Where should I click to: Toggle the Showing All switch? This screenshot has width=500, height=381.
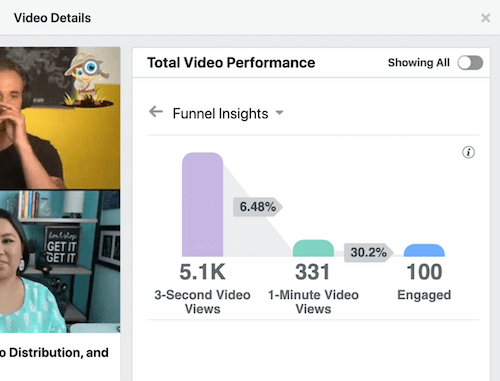[470, 63]
